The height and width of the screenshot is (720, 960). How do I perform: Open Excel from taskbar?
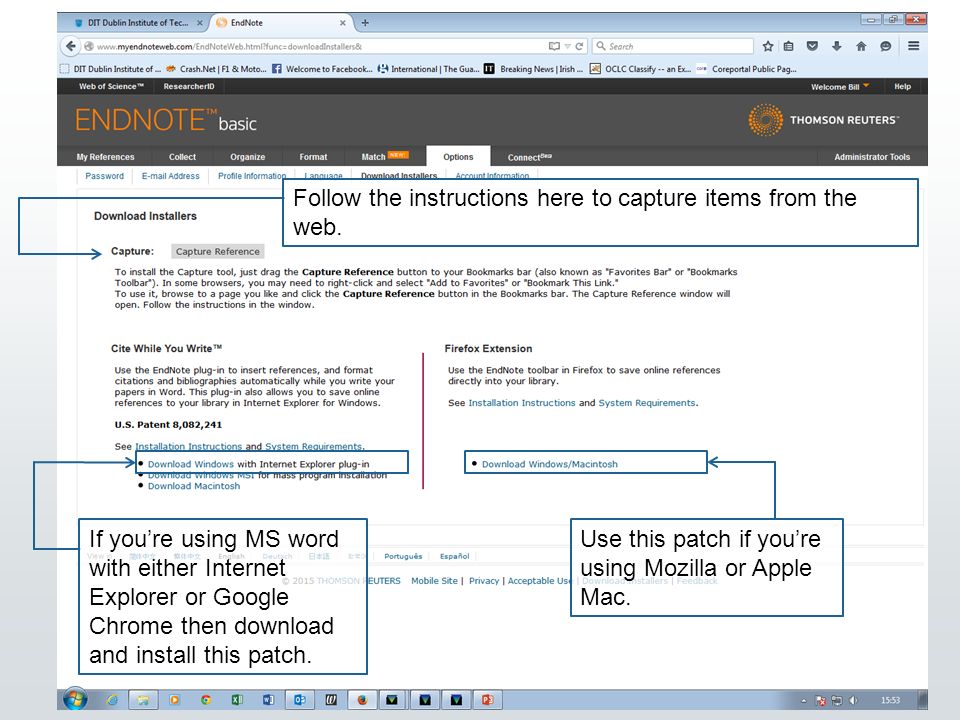tap(237, 700)
